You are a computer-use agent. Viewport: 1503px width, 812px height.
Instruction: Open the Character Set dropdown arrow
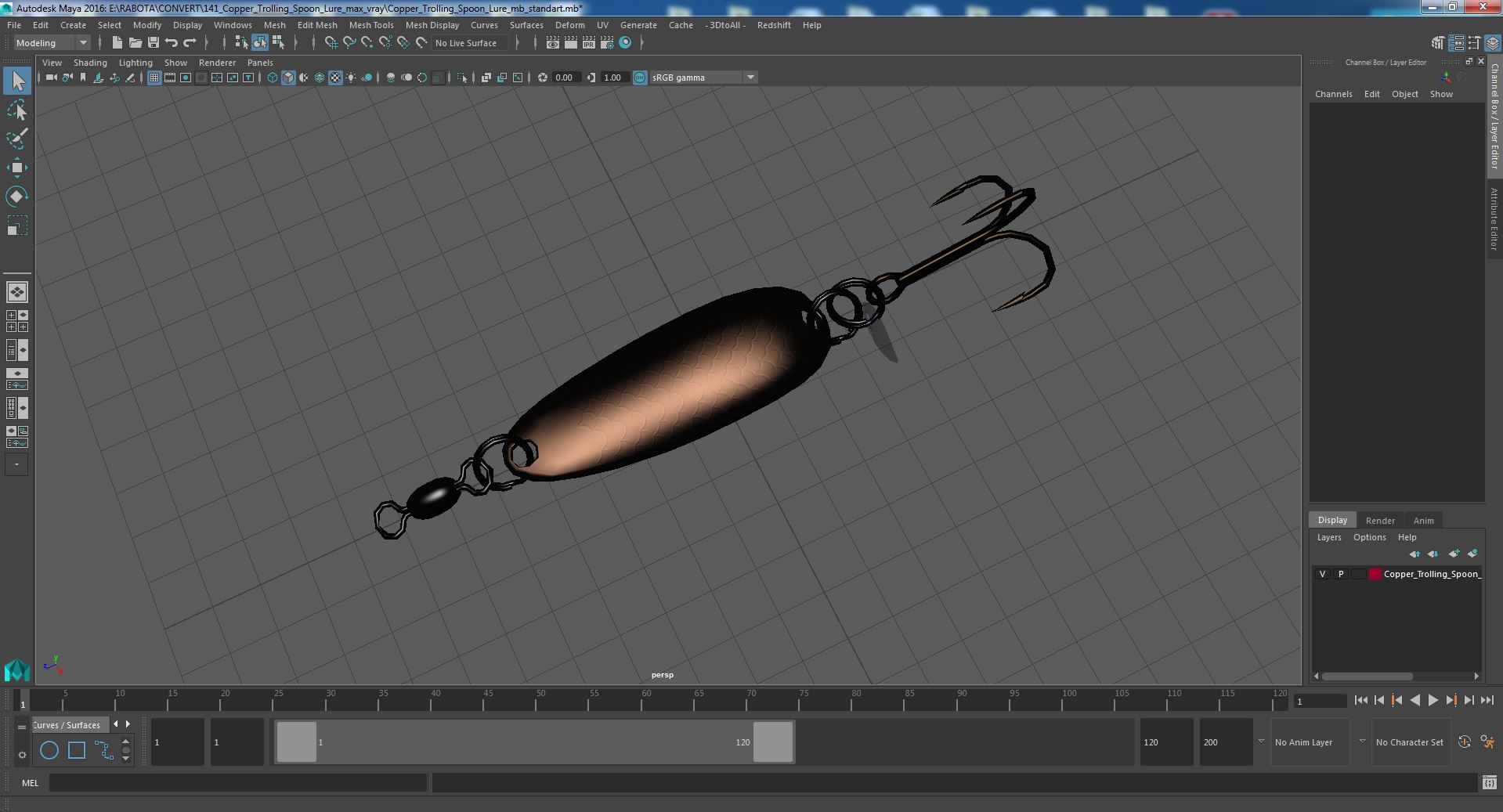pyautogui.click(x=1362, y=742)
